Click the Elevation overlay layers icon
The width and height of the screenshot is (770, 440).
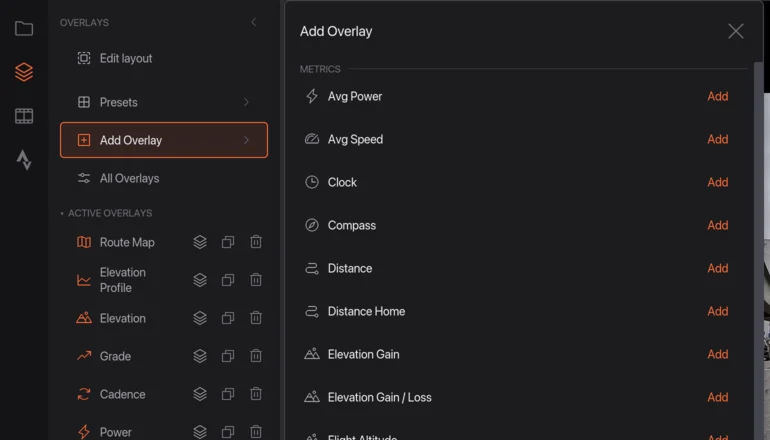[200, 318]
